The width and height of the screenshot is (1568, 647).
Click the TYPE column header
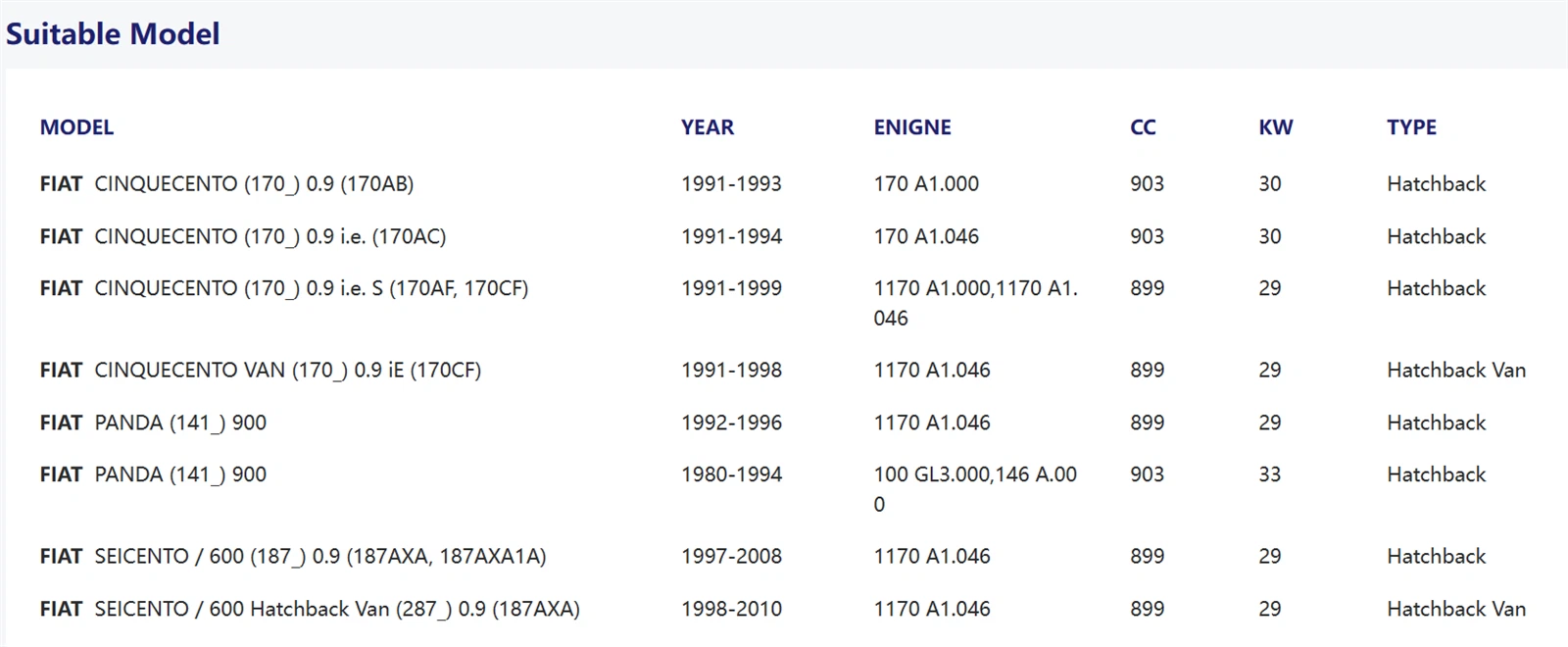point(1411,127)
